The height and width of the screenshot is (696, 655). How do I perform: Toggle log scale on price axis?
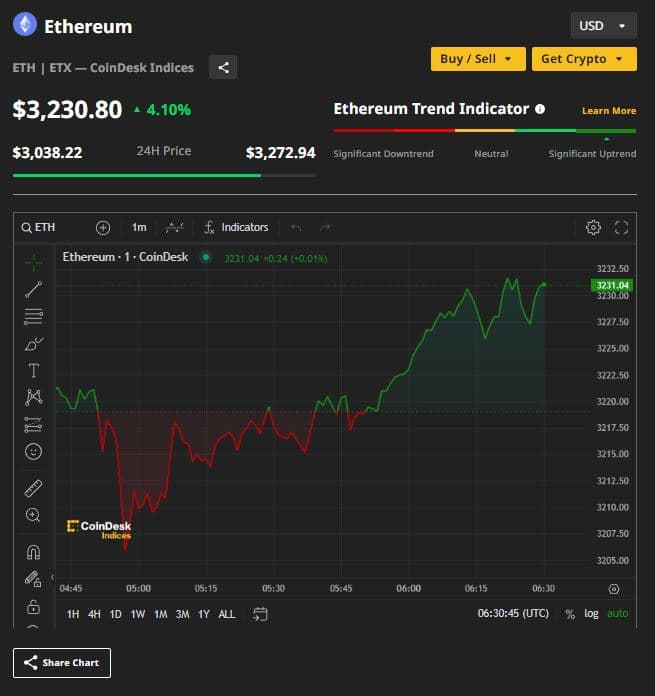coord(592,613)
